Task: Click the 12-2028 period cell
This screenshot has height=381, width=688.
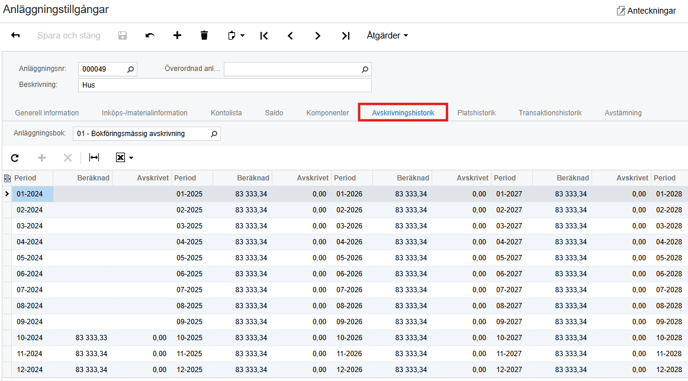Action: coord(669,370)
